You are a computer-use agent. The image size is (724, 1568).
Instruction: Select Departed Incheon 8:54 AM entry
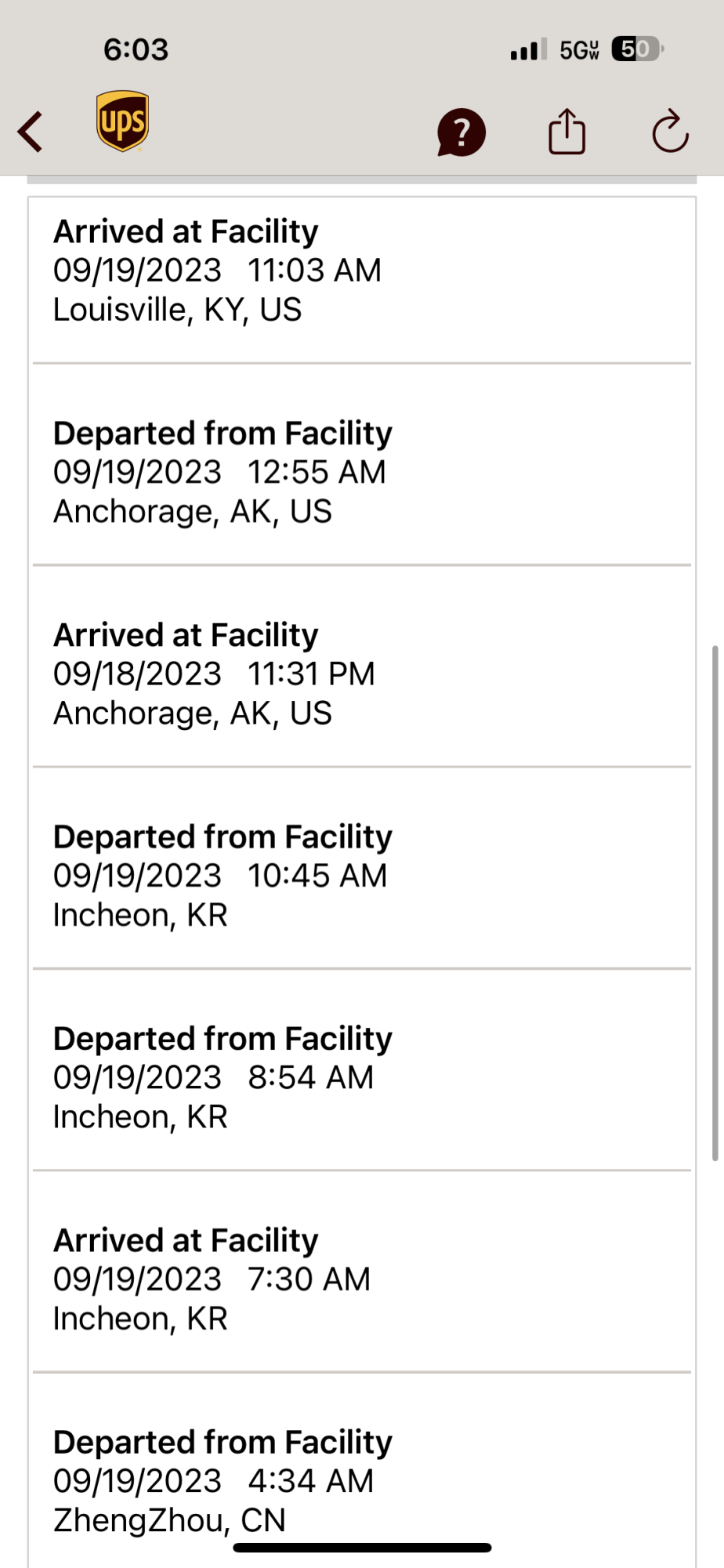point(361,1077)
